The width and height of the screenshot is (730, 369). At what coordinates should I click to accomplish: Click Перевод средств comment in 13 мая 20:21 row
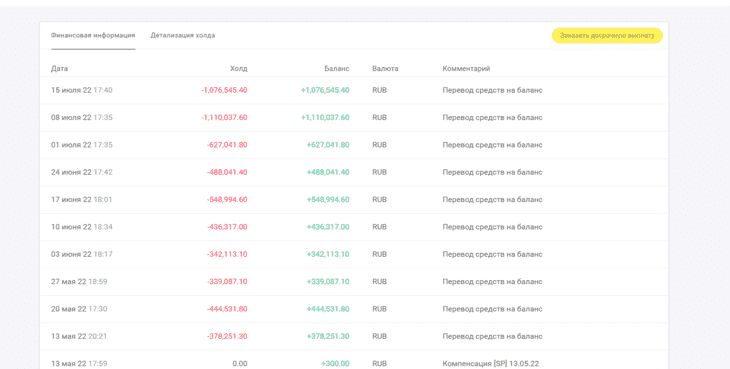pos(492,336)
